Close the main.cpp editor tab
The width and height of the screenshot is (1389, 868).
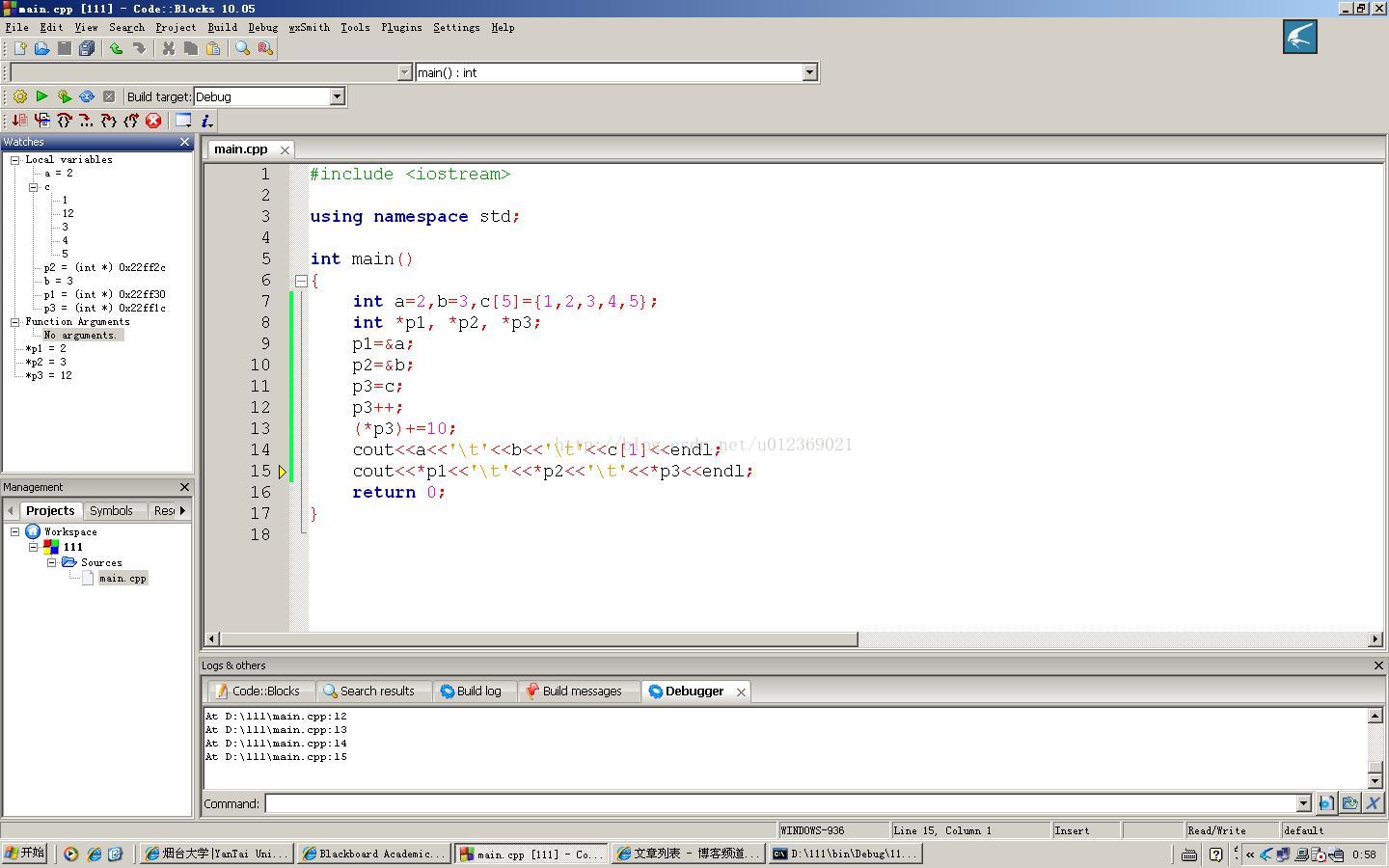pos(285,149)
